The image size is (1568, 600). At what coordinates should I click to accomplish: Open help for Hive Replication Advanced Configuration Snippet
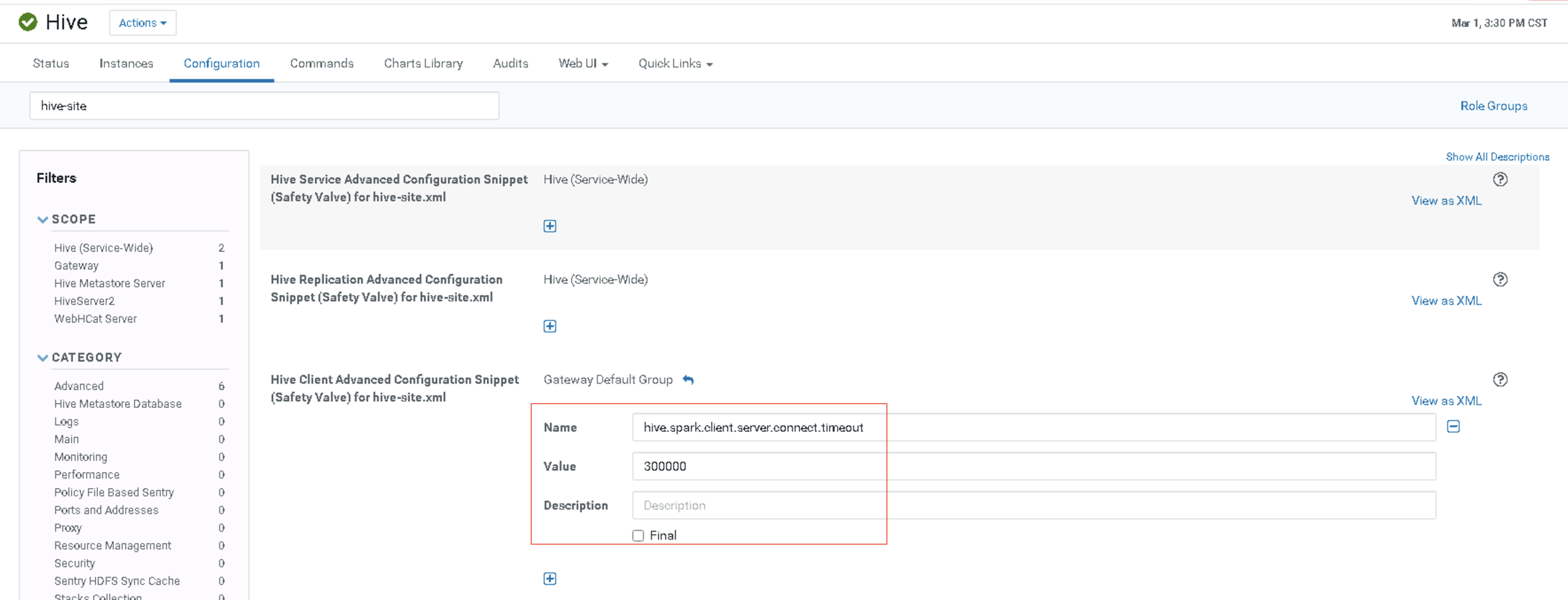pyautogui.click(x=1501, y=279)
